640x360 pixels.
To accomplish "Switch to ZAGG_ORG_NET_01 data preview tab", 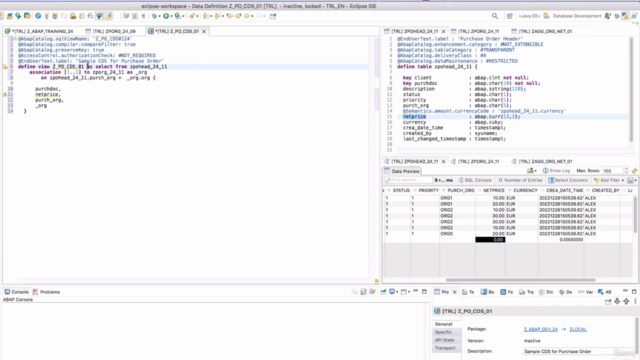I will 542,161.
